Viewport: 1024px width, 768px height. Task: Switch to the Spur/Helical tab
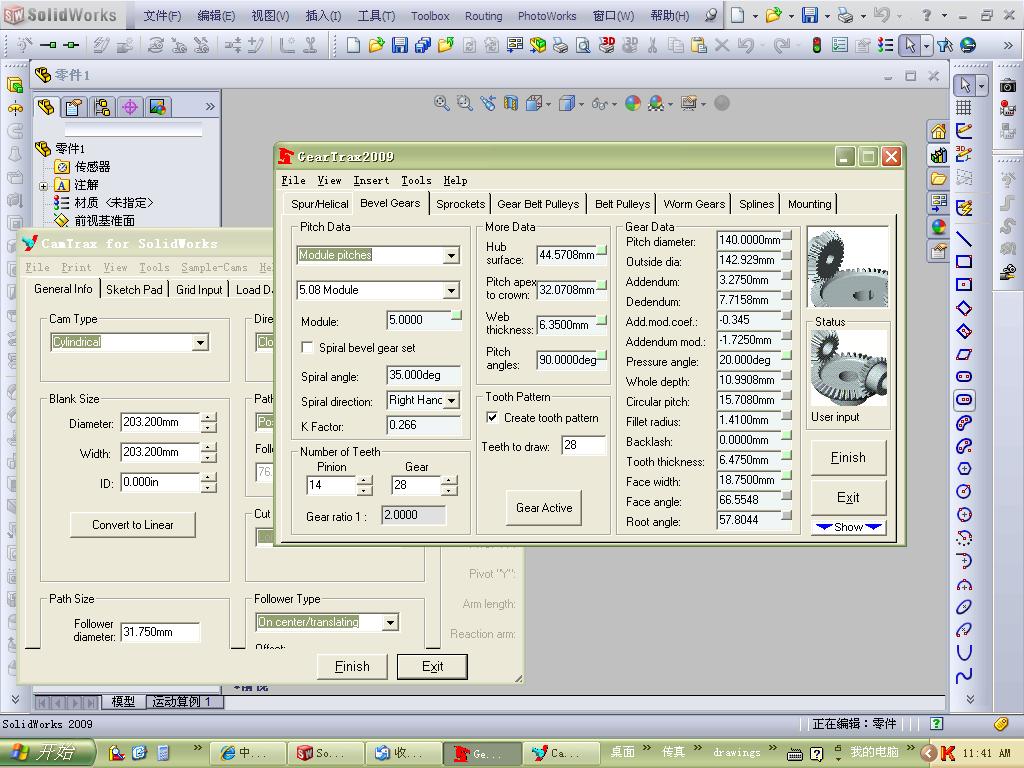pyautogui.click(x=319, y=204)
